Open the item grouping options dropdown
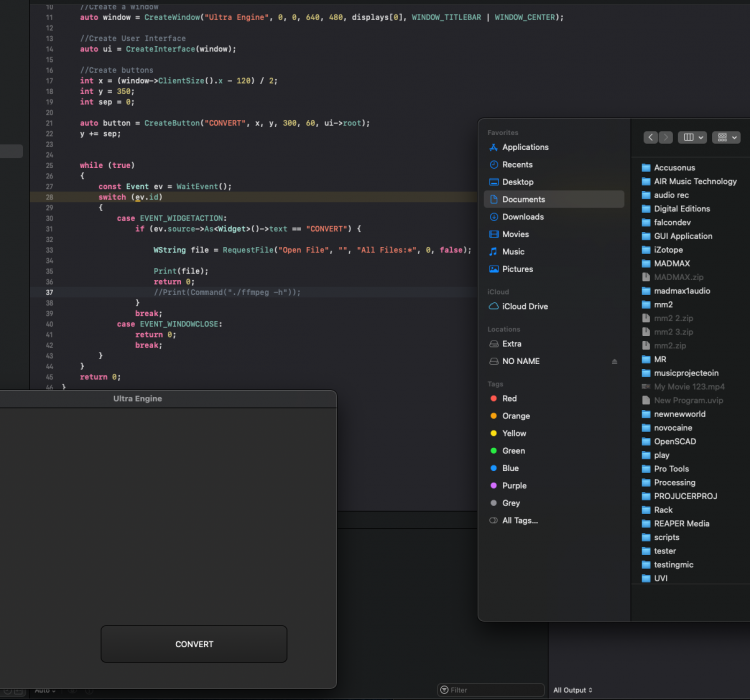This screenshot has height=700, width=750. [727, 137]
